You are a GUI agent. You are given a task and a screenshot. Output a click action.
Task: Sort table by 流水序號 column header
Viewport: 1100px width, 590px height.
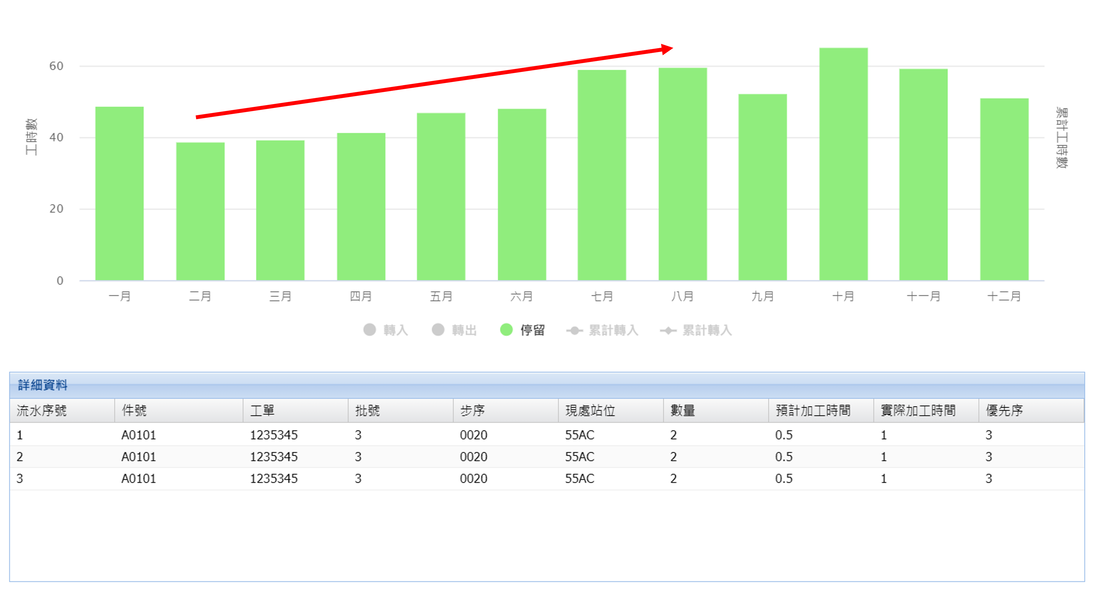[x=62, y=411]
